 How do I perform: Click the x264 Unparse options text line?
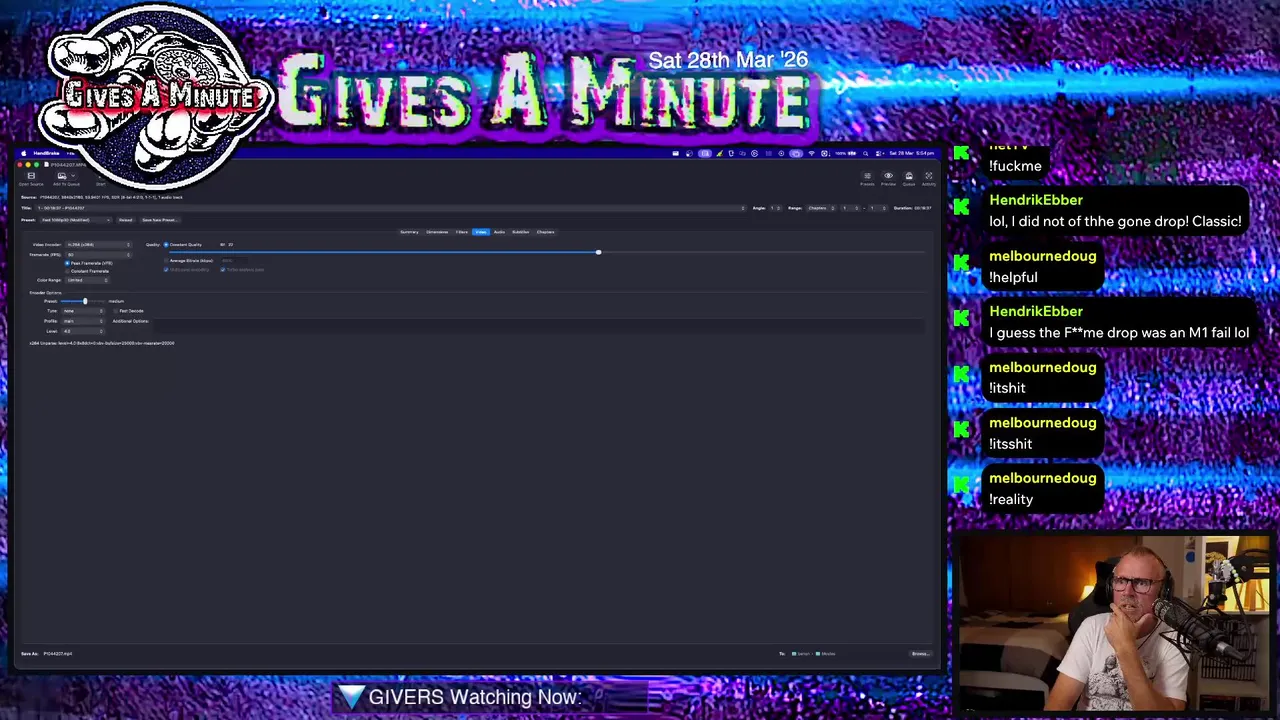coord(102,343)
